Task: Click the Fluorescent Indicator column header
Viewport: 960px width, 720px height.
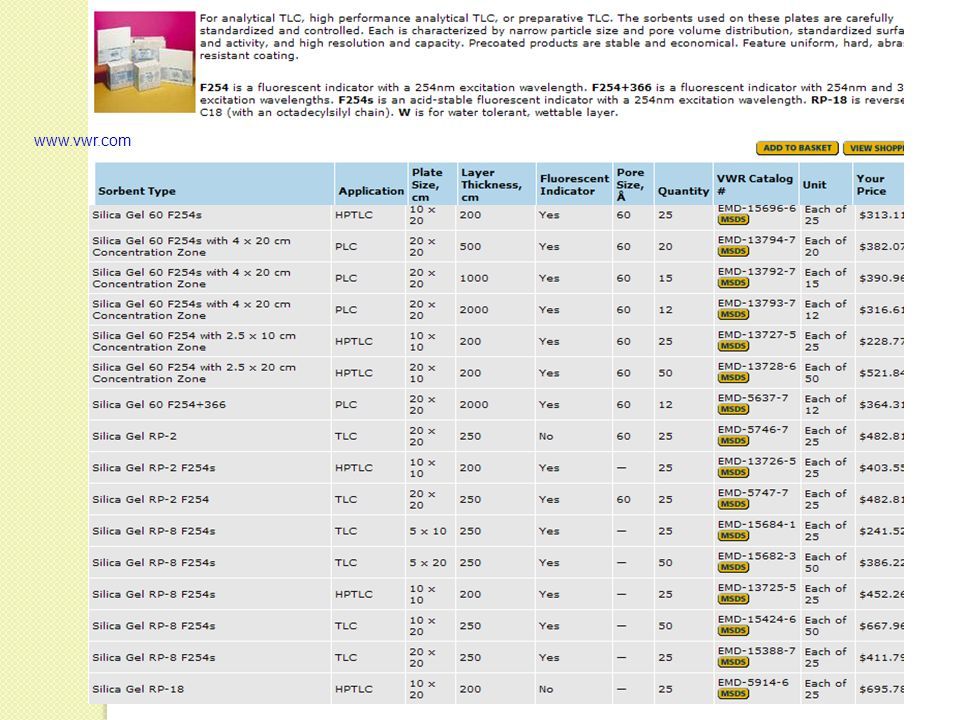Action: coord(574,185)
